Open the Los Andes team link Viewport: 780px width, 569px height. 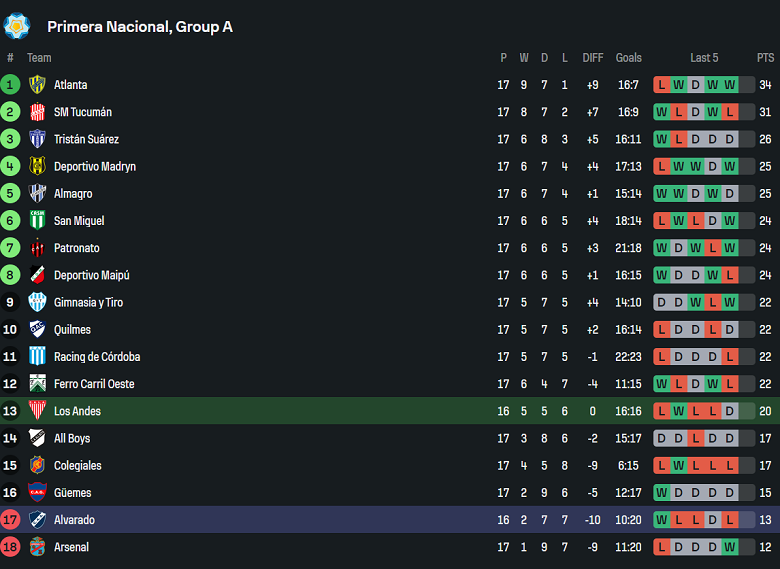coord(77,411)
